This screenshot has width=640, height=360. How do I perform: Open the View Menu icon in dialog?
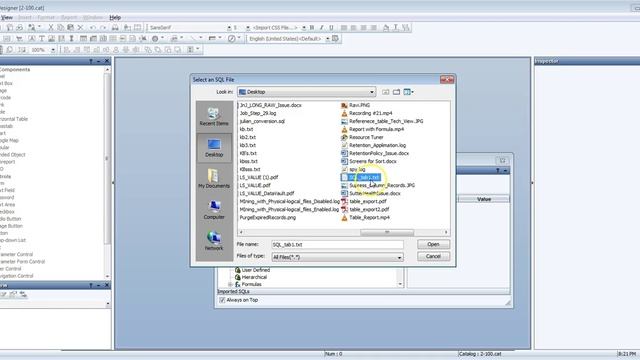pos(408,92)
